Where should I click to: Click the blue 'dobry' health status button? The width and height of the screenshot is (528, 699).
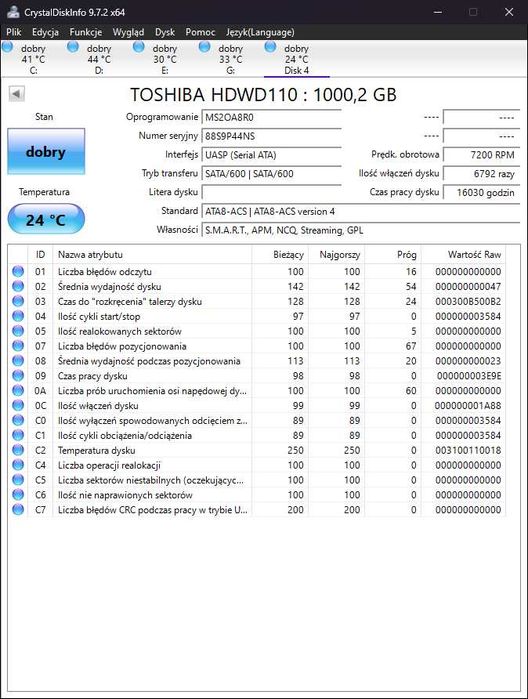pos(46,152)
